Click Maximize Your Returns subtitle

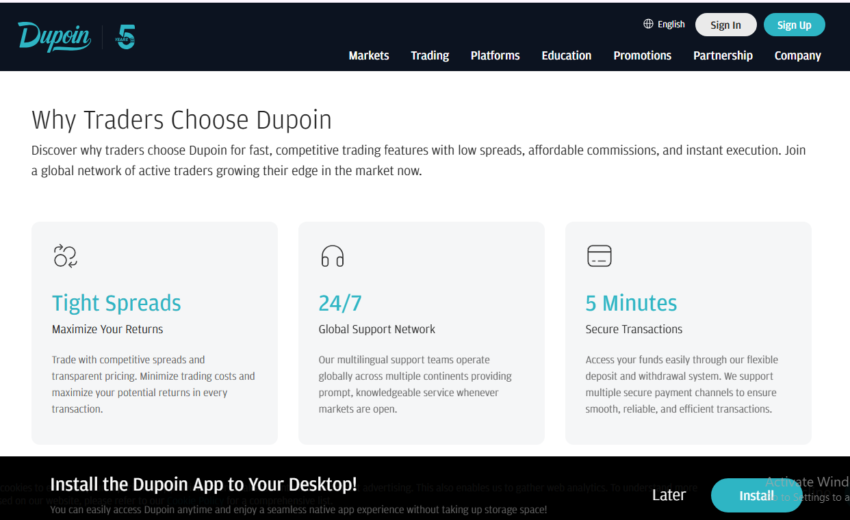107,329
